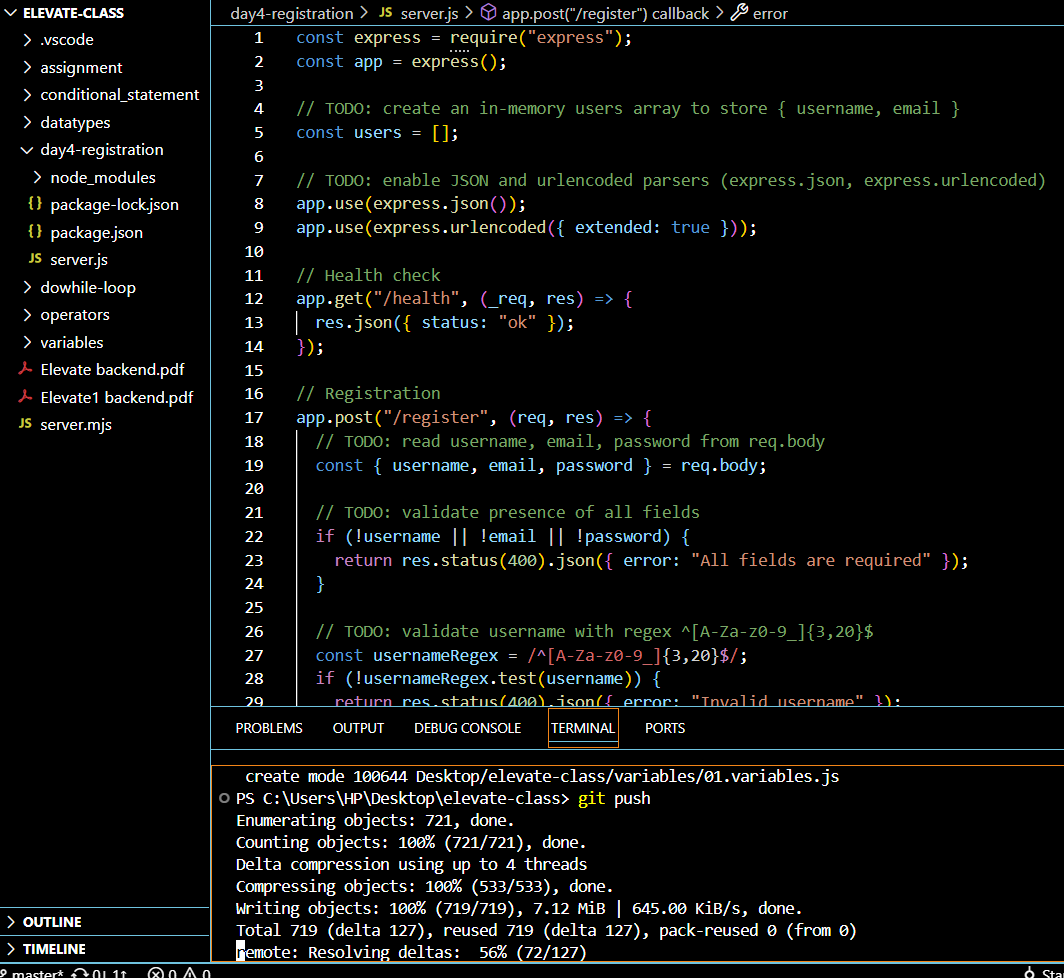This screenshot has width=1064, height=978.
Task: Click 'Delta compression using up to 4 threads'
Action: (411, 865)
